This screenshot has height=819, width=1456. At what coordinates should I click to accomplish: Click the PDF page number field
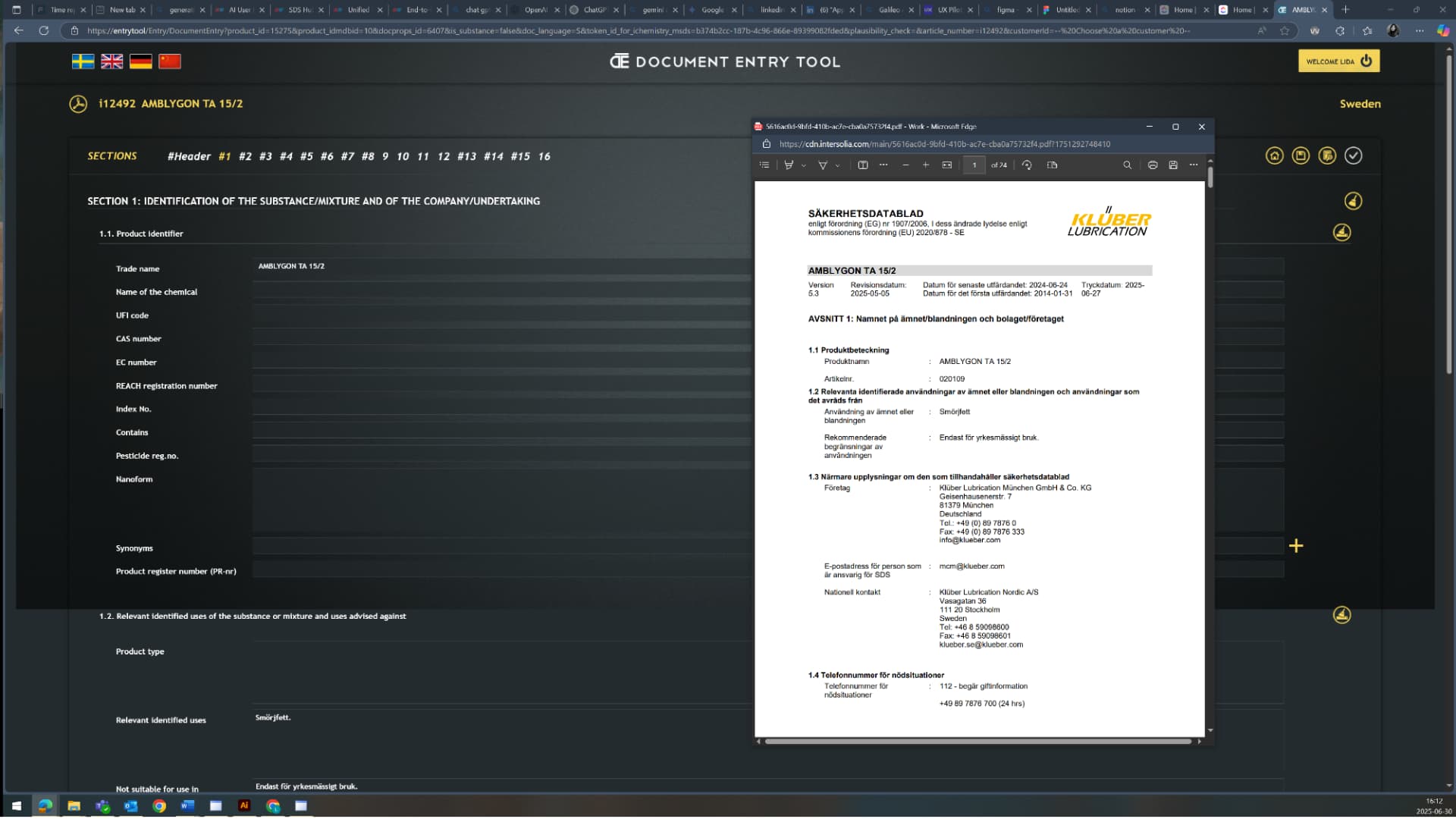[x=974, y=165]
